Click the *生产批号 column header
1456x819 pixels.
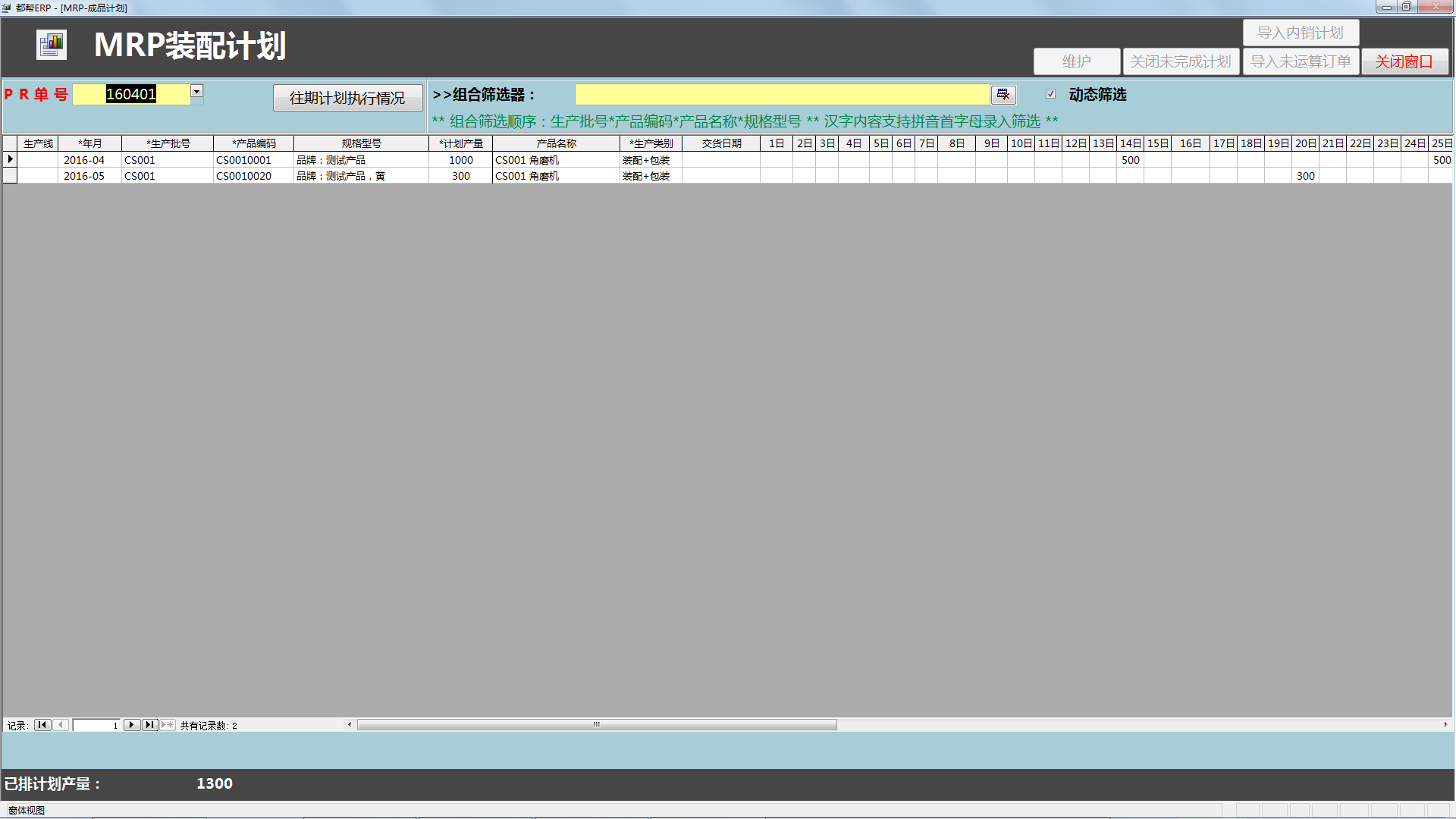pos(168,143)
